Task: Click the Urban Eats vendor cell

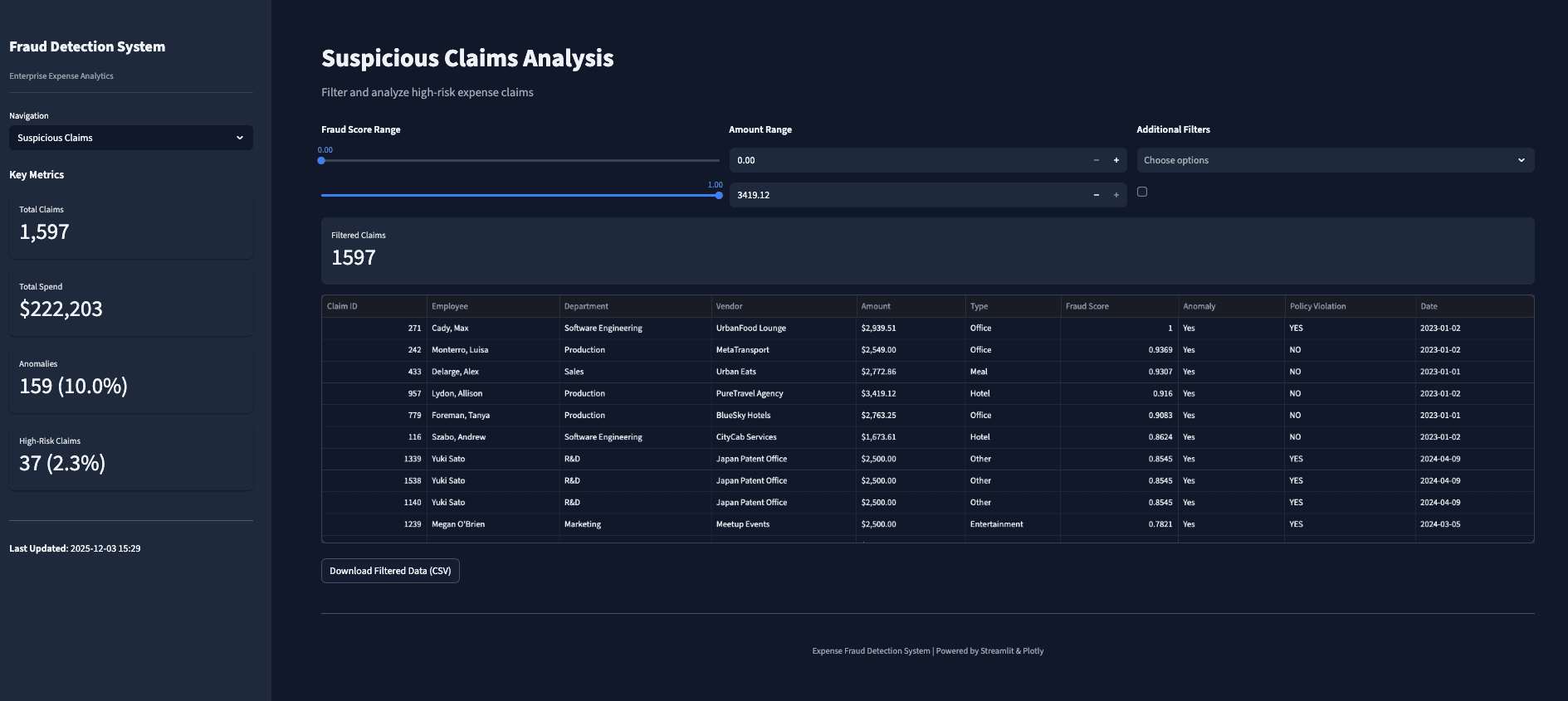Action: tap(784, 372)
